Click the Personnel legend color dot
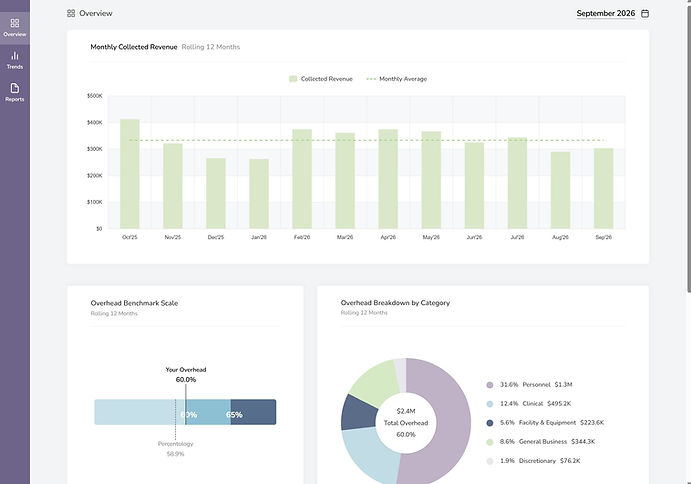This screenshot has width=691, height=484. point(490,385)
